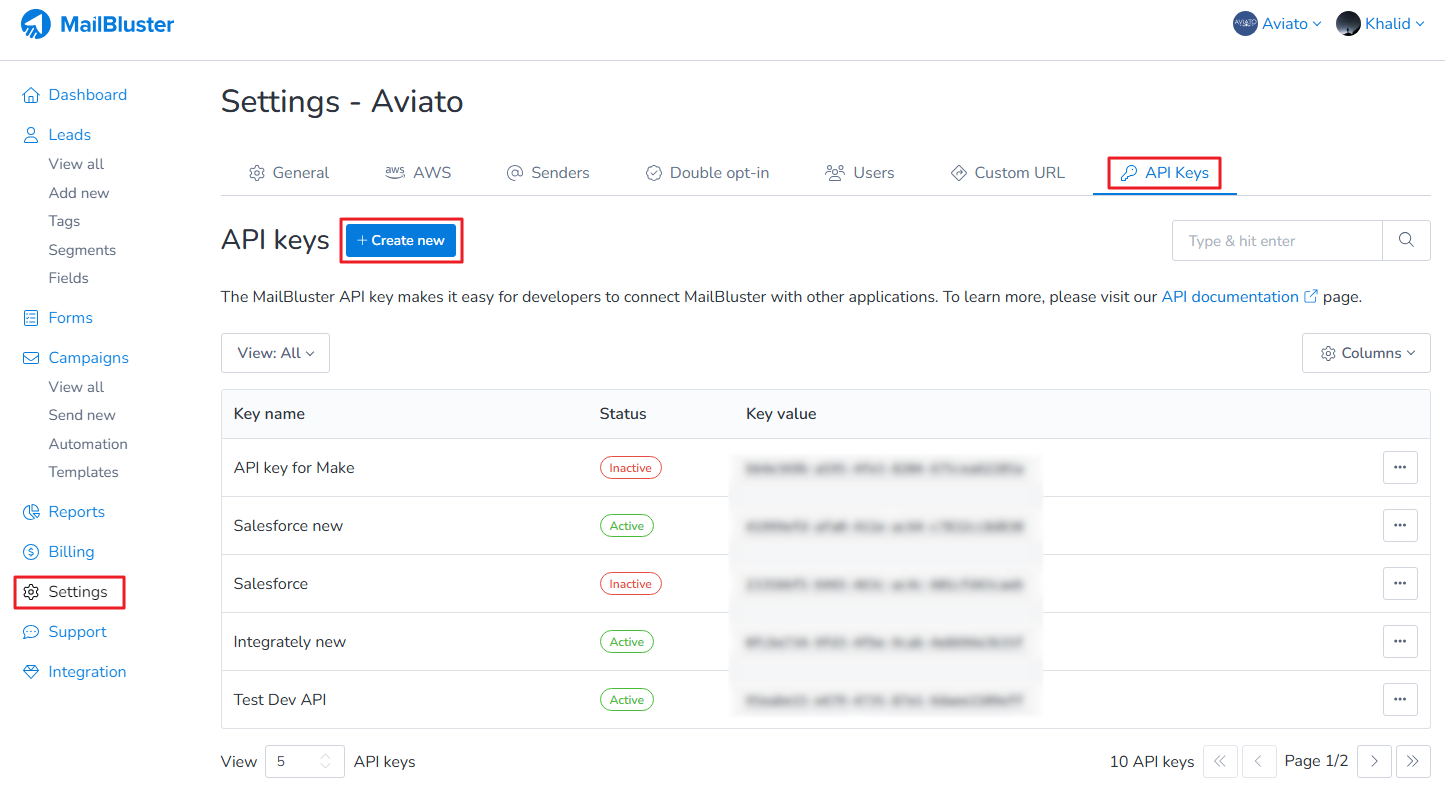Click the MailBluster logo icon
This screenshot has height=797, width=1445.
coord(36,24)
